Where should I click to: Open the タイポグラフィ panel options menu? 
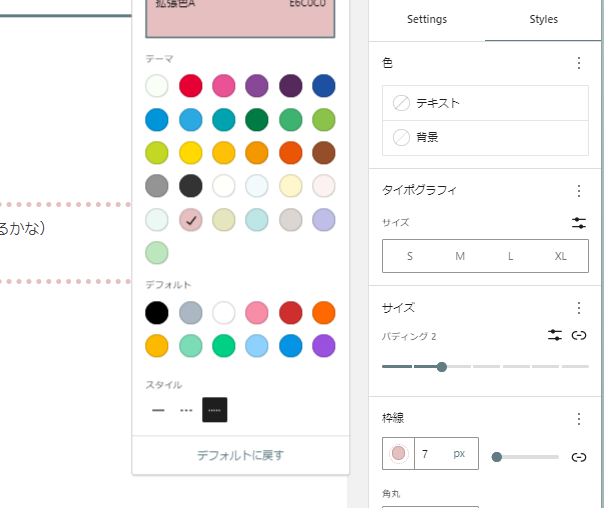tap(579, 191)
